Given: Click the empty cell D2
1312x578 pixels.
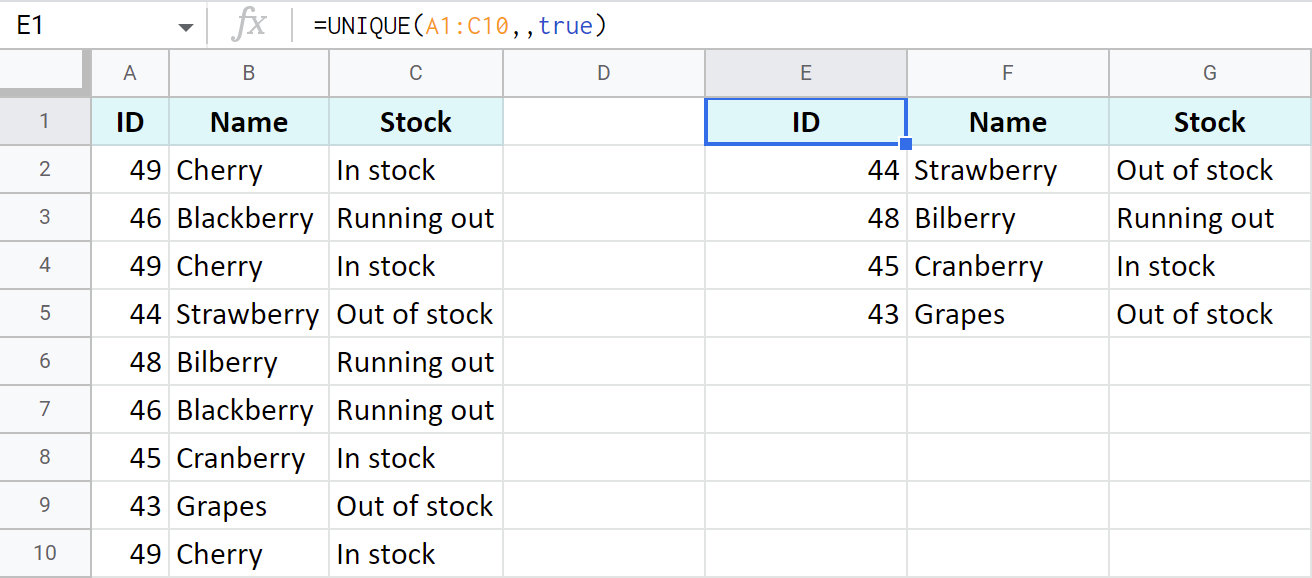Looking at the screenshot, I should 603,169.
